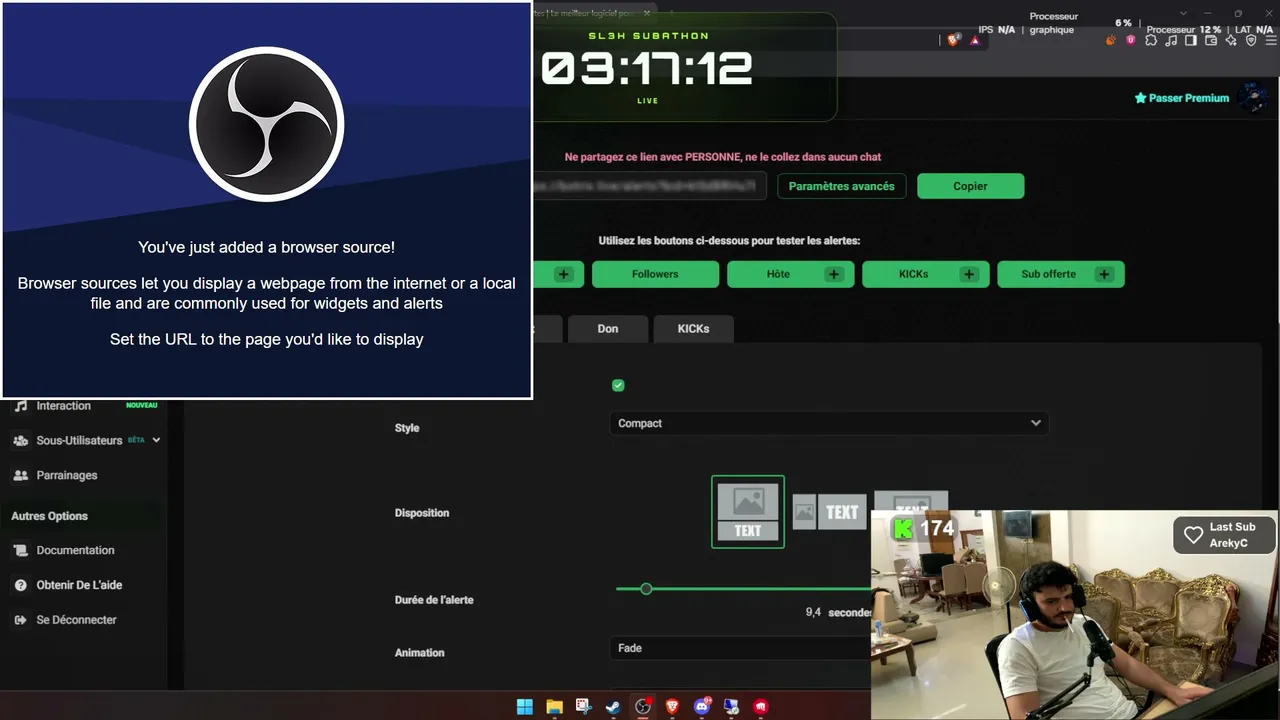This screenshot has height=720, width=1280.
Task: Switch to the KICKs alert tab
Action: pyautogui.click(x=693, y=329)
